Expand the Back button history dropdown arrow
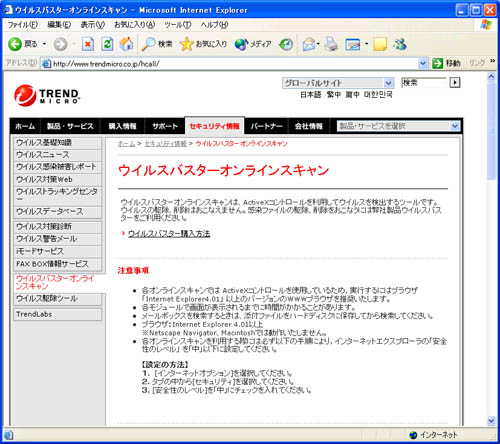 pos(44,44)
